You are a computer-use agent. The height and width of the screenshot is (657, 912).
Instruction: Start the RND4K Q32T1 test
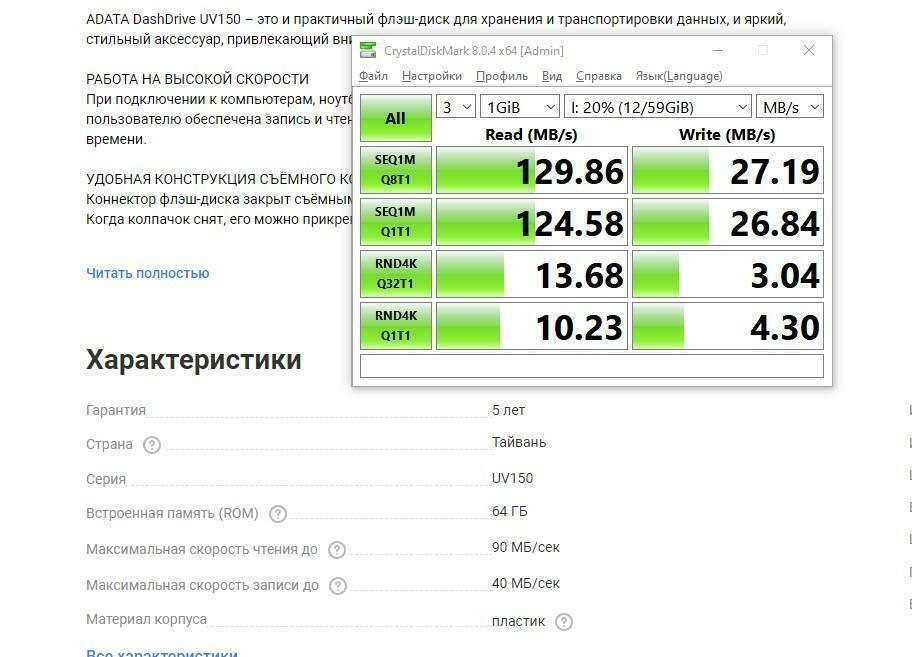pos(396,274)
